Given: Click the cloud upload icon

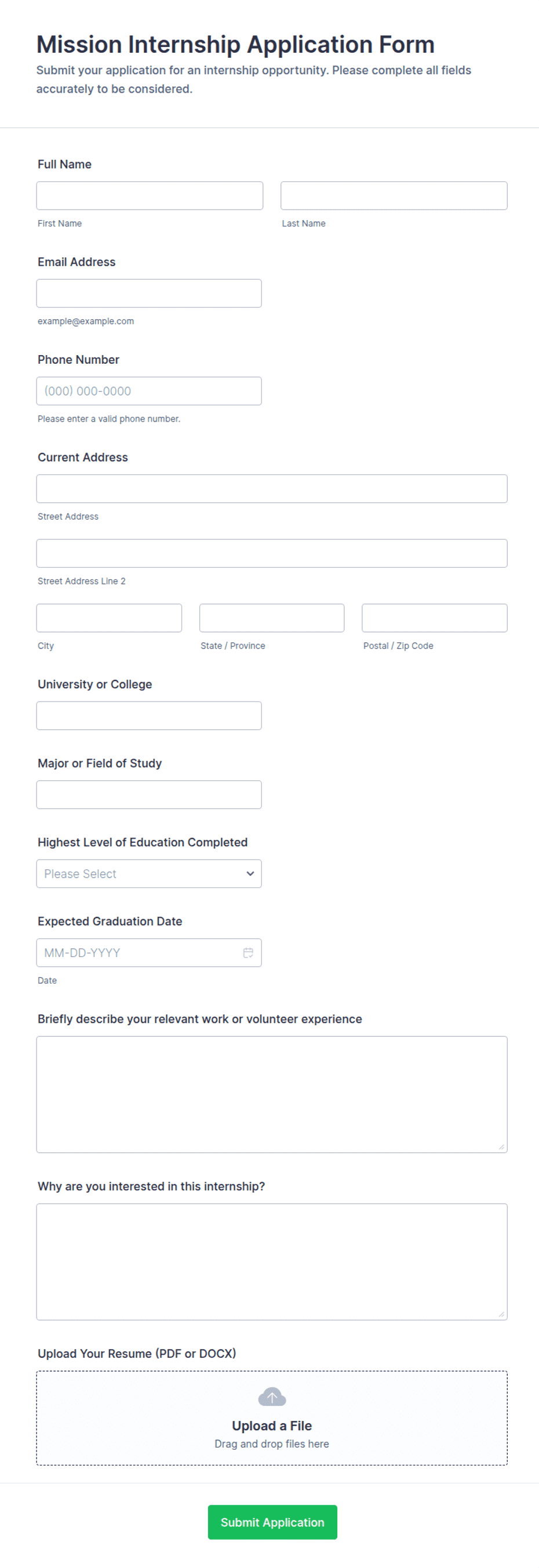Looking at the screenshot, I should [272, 1397].
